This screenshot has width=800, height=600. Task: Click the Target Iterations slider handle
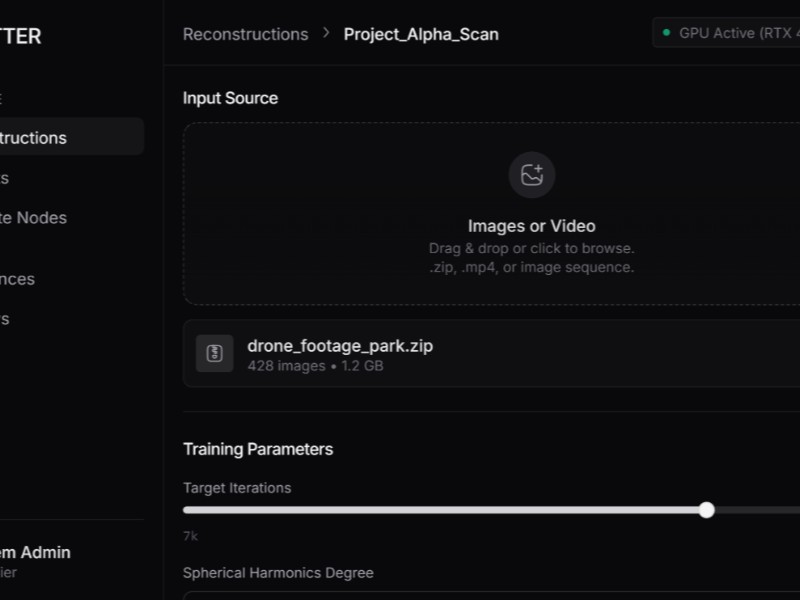point(707,510)
